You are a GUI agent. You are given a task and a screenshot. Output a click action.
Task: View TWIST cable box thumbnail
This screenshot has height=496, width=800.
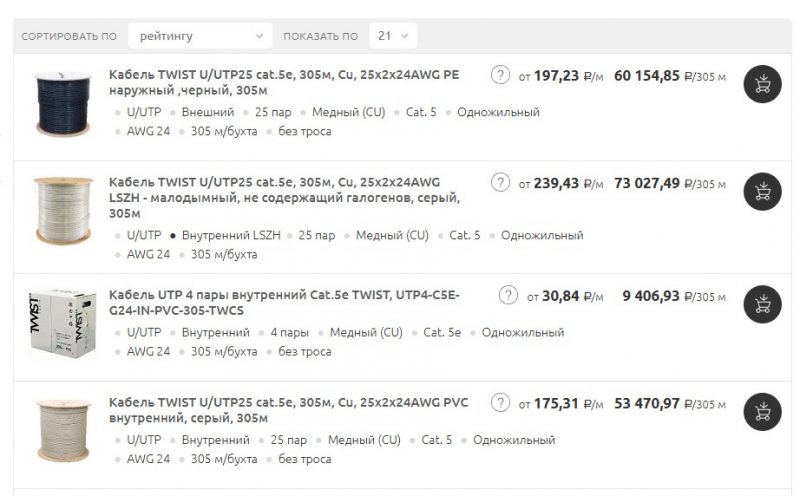[62, 324]
